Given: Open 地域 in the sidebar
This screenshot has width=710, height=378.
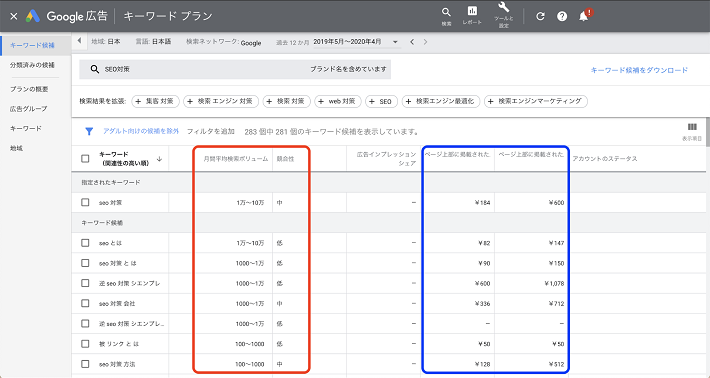Looking at the screenshot, I should point(16,148).
